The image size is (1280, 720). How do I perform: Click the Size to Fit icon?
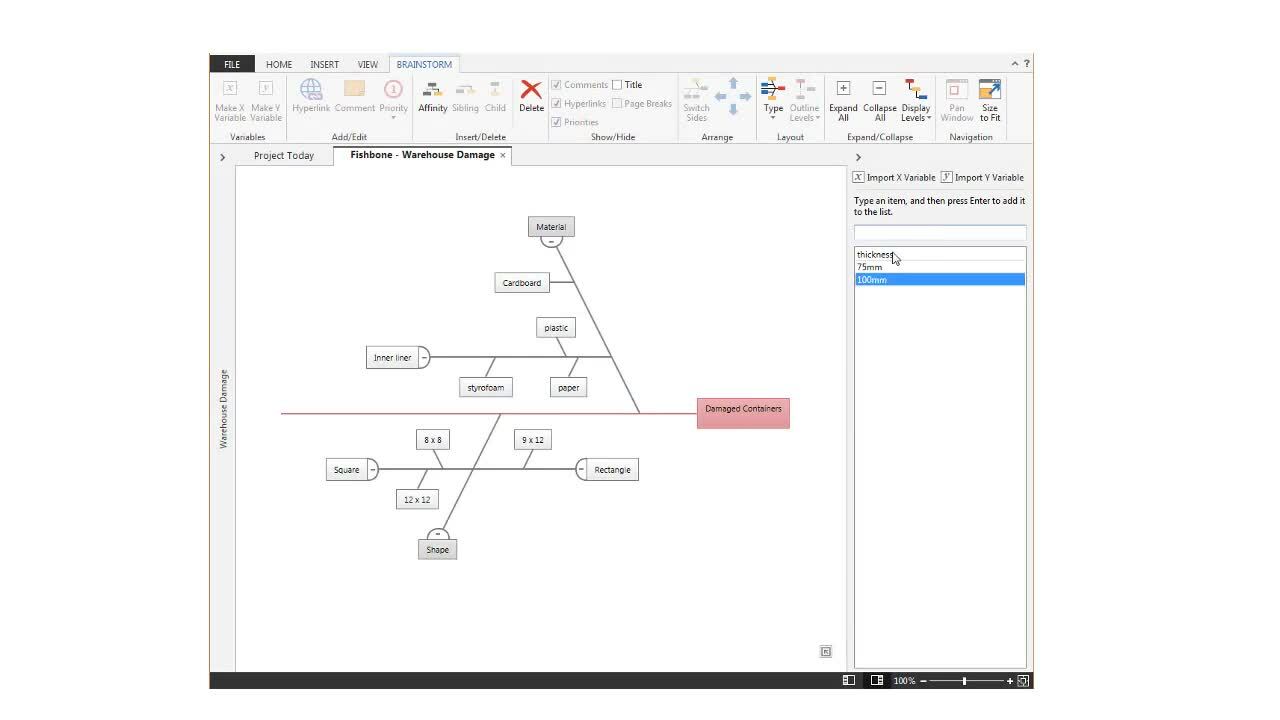(989, 89)
